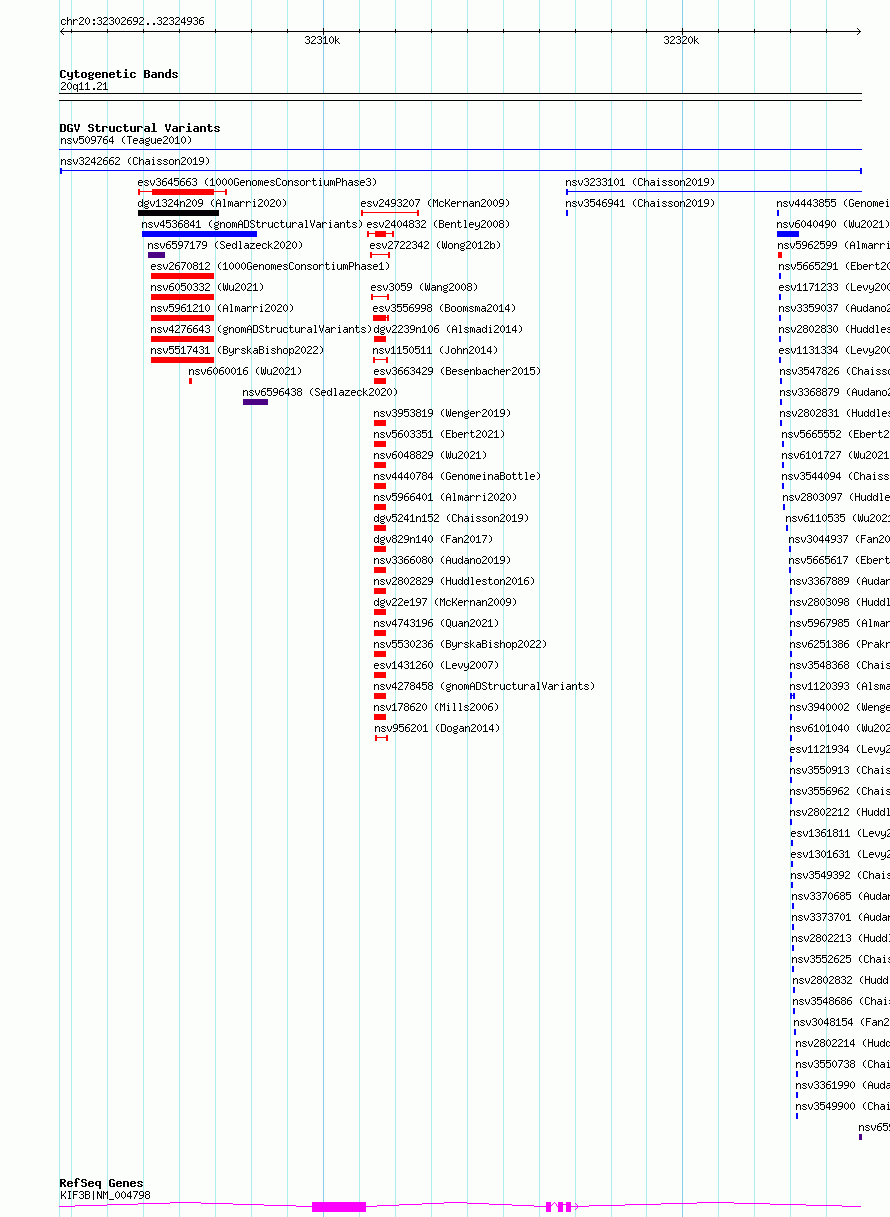Click the large magenta KIF3B exon block

pyautogui.click(x=339, y=1207)
